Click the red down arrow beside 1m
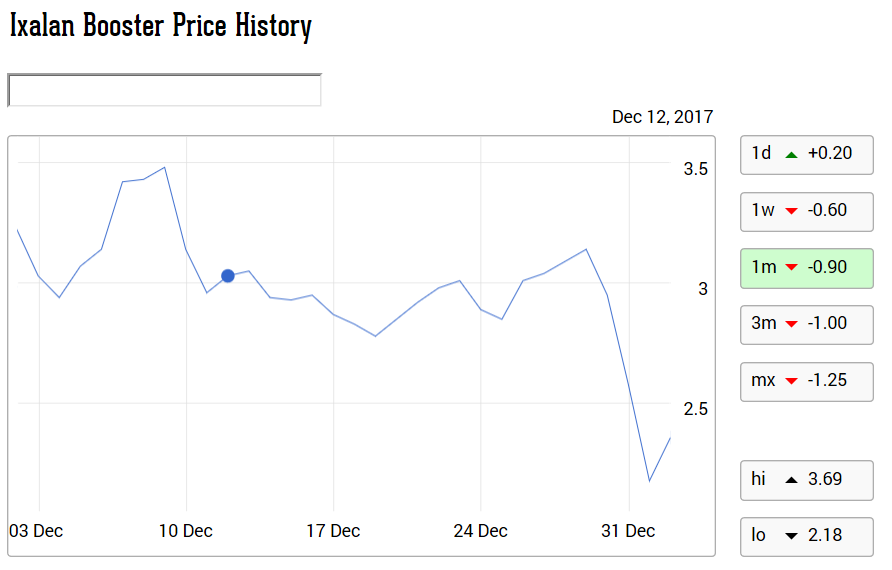This screenshot has height=570, width=892. click(791, 268)
